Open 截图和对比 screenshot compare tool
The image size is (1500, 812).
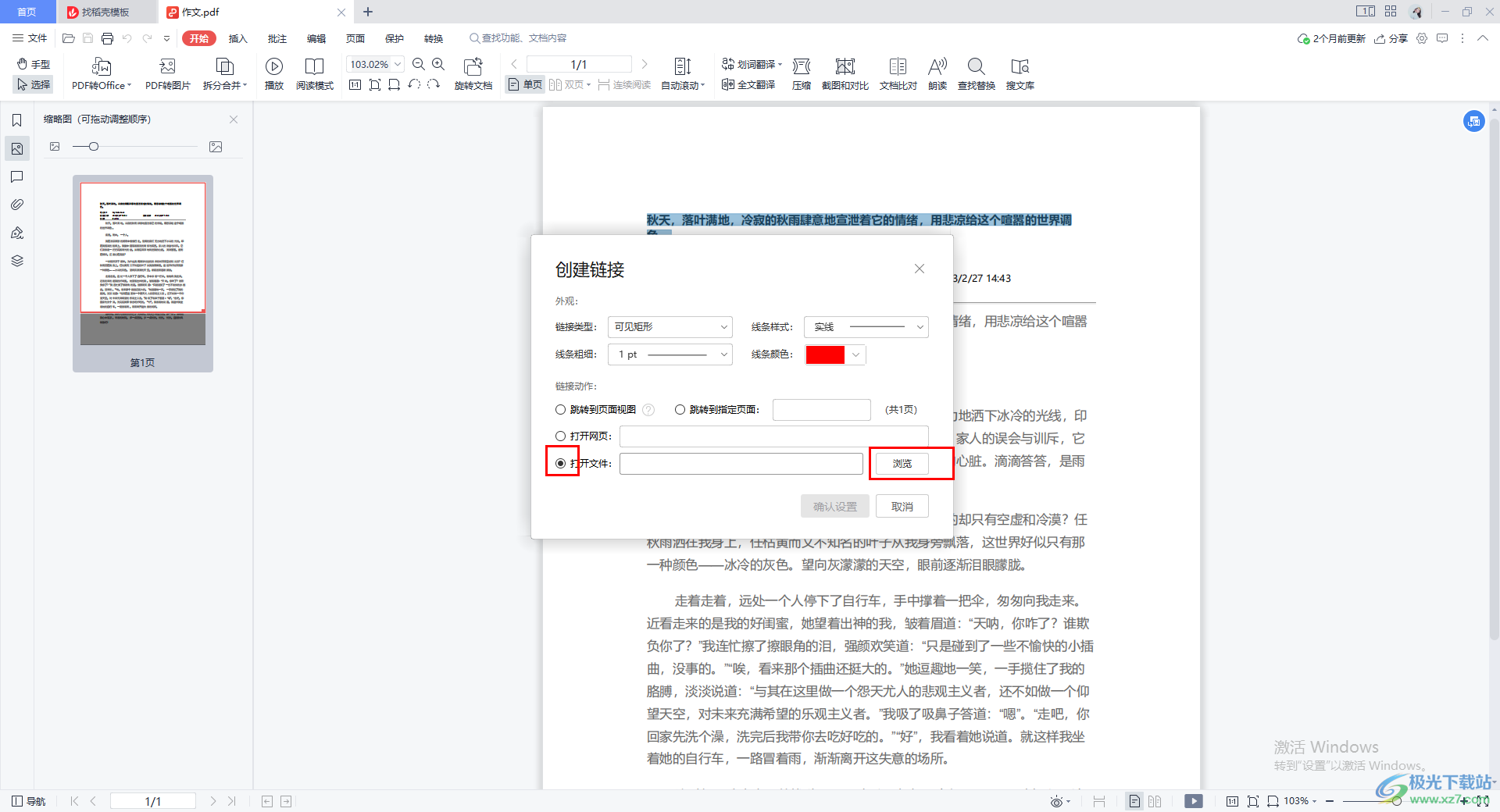(845, 74)
